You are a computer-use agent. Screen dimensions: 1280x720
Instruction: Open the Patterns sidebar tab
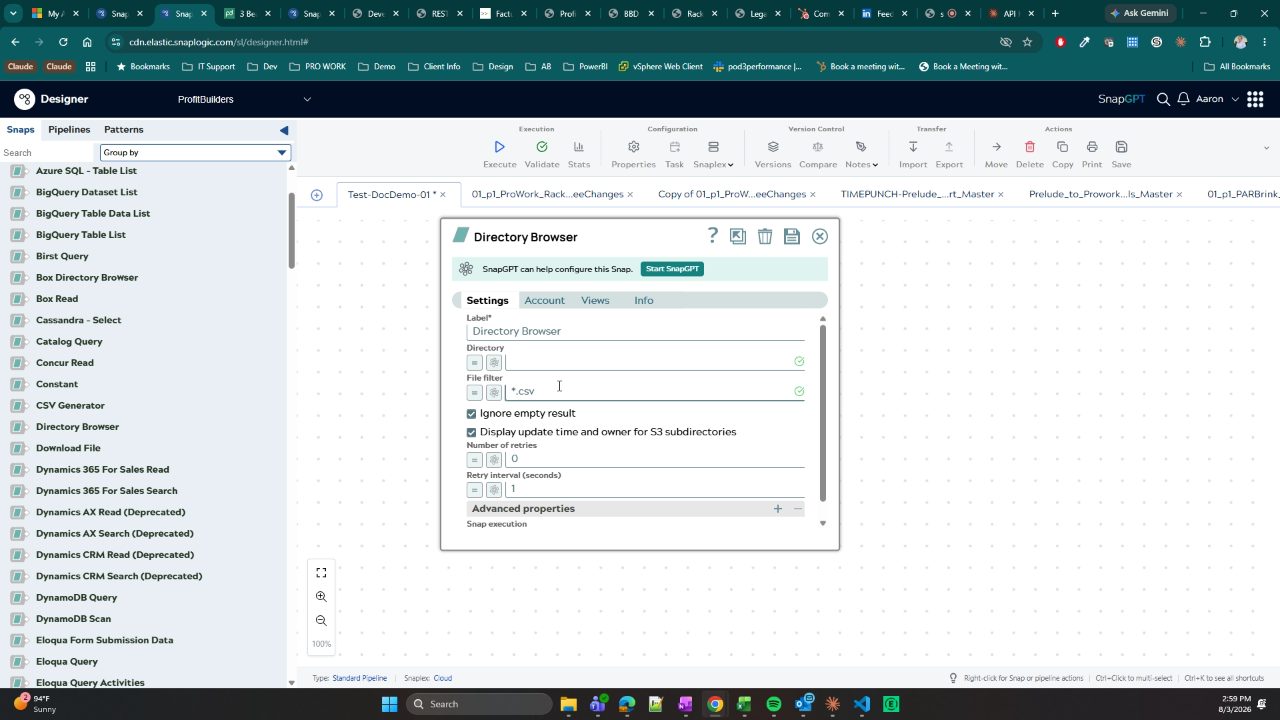124,130
